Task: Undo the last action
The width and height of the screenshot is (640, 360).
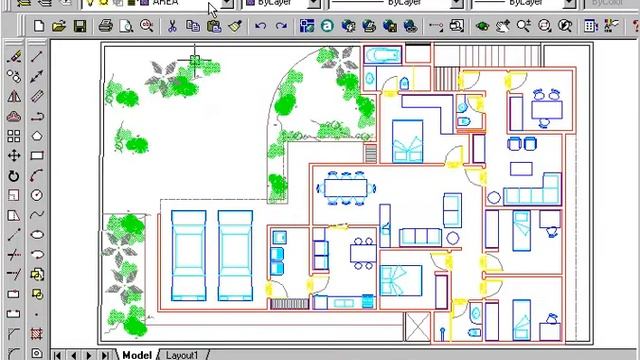Action: coord(260,26)
